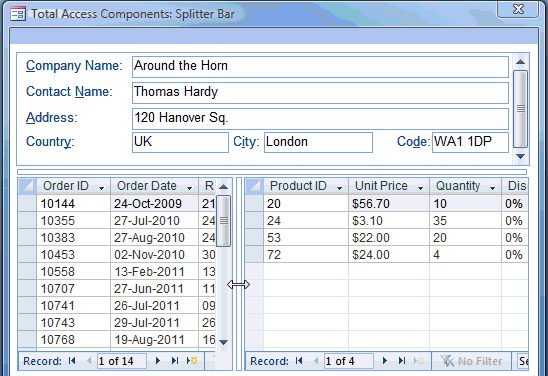Click the City field containing London
This screenshot has height=376, width=548.
pos(318,142)
